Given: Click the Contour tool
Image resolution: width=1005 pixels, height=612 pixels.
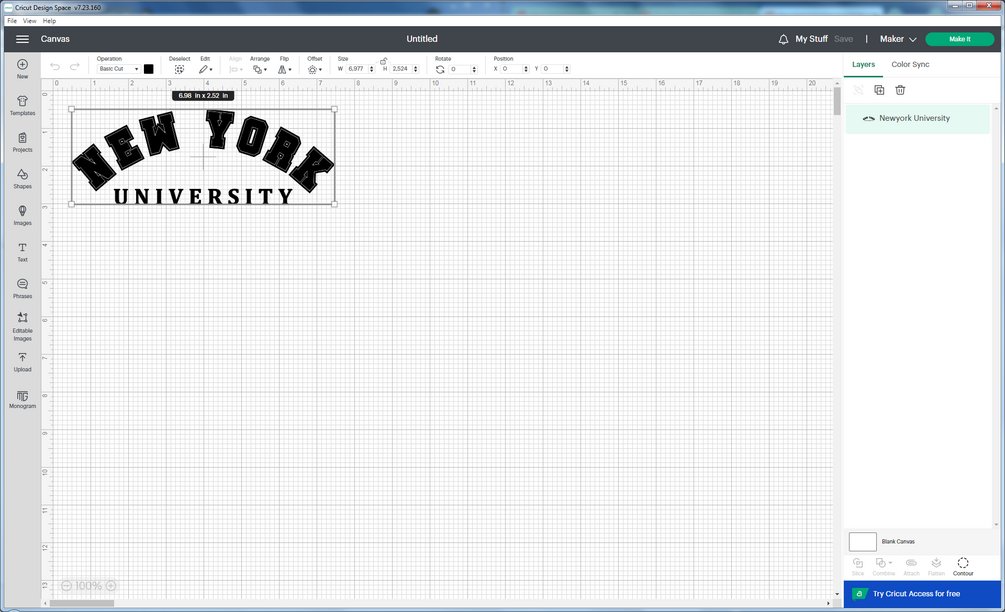Looking at the screenshot, I should [x=963, y=567].
